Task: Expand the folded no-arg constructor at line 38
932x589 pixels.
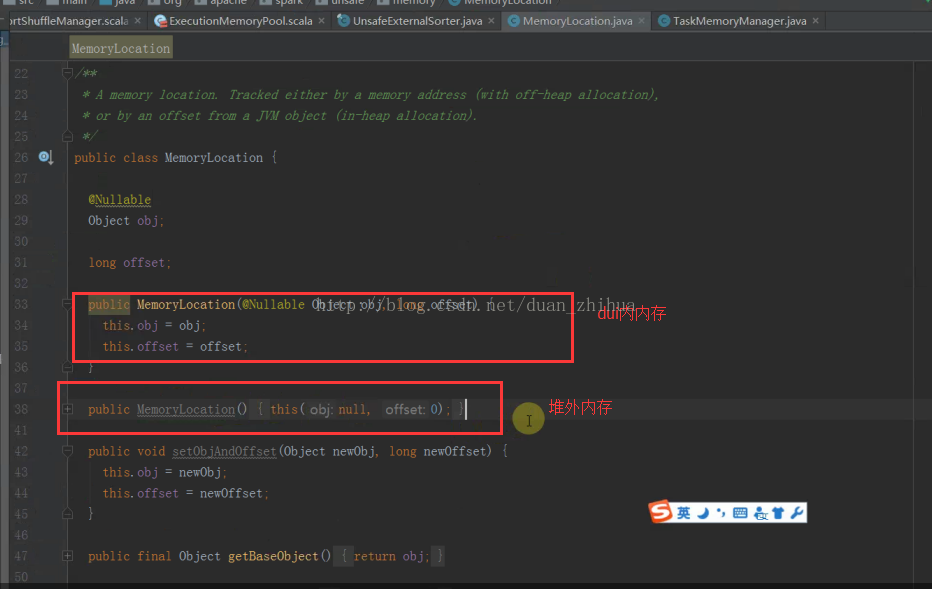Action: tap(67, 409)
